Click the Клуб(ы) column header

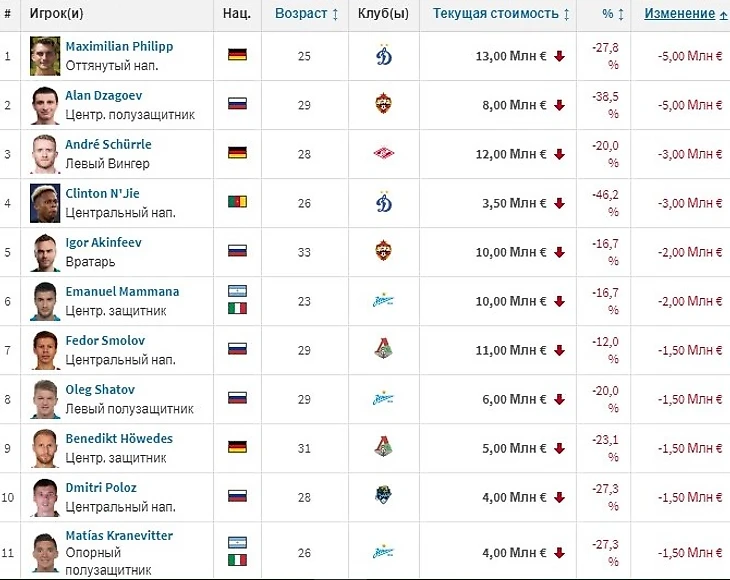coord(383,14)
